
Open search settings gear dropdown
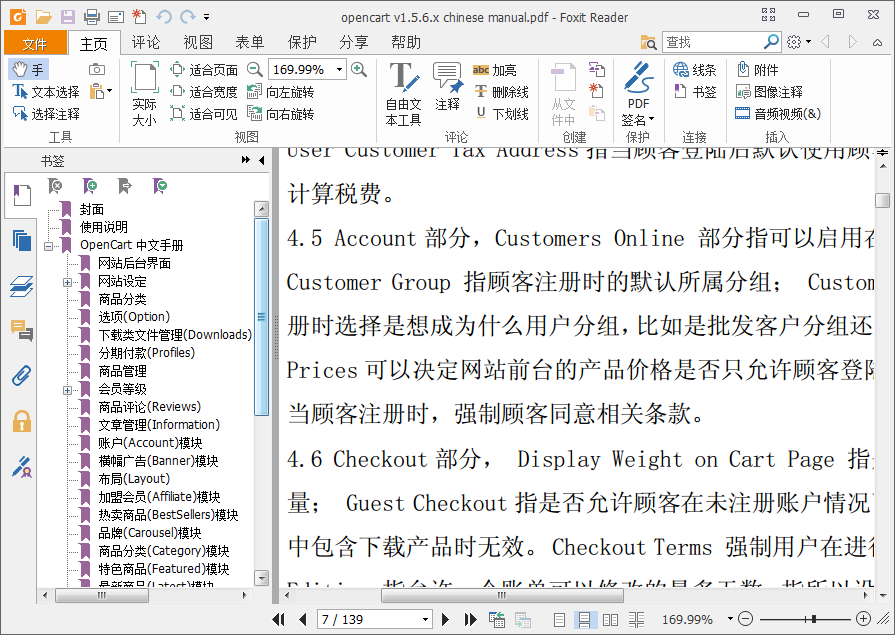coord(799,42)
